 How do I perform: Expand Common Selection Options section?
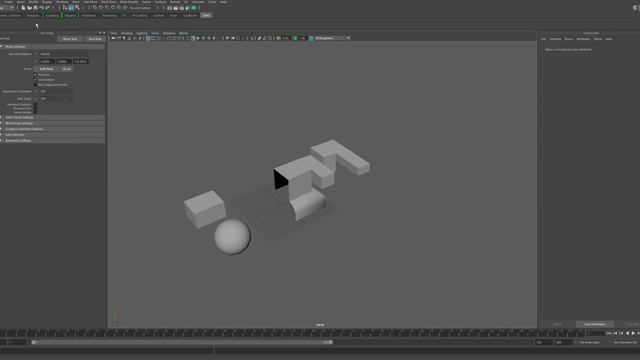(53, 129)
